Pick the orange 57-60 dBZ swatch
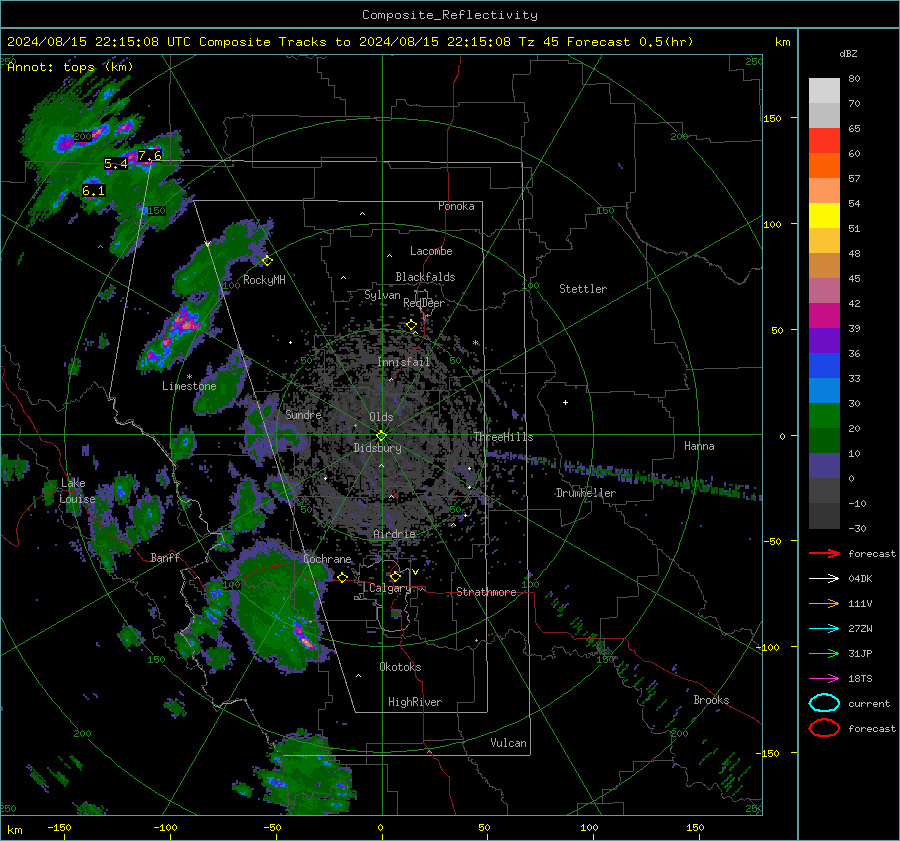900x841 pixels. click(x=824, y=165)
